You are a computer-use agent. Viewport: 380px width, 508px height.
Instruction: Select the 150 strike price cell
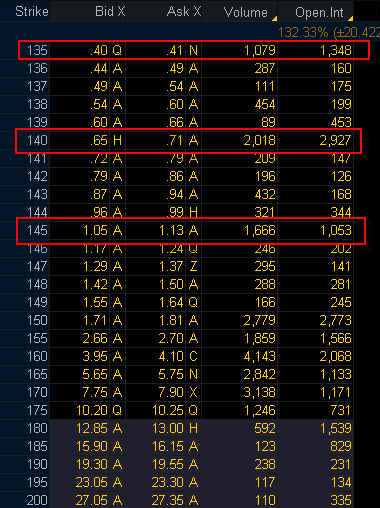click(x=37, y=320)
